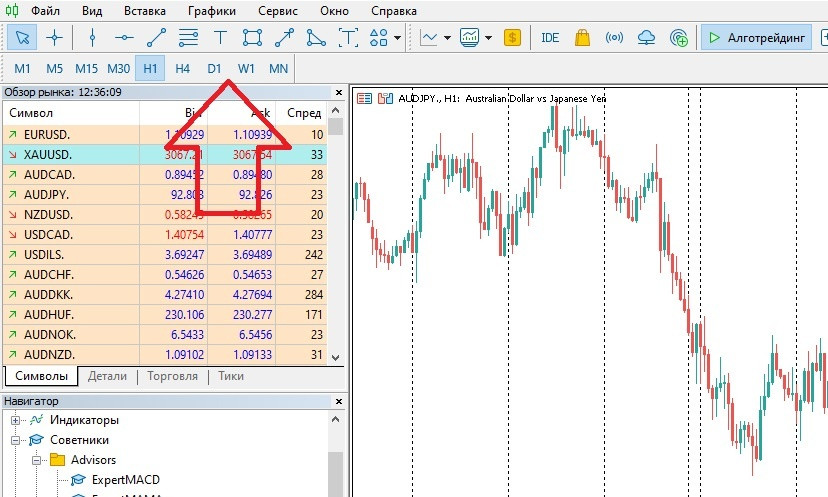
Task: Open dropdown arrow next to shapes icon
Action: 397,38
